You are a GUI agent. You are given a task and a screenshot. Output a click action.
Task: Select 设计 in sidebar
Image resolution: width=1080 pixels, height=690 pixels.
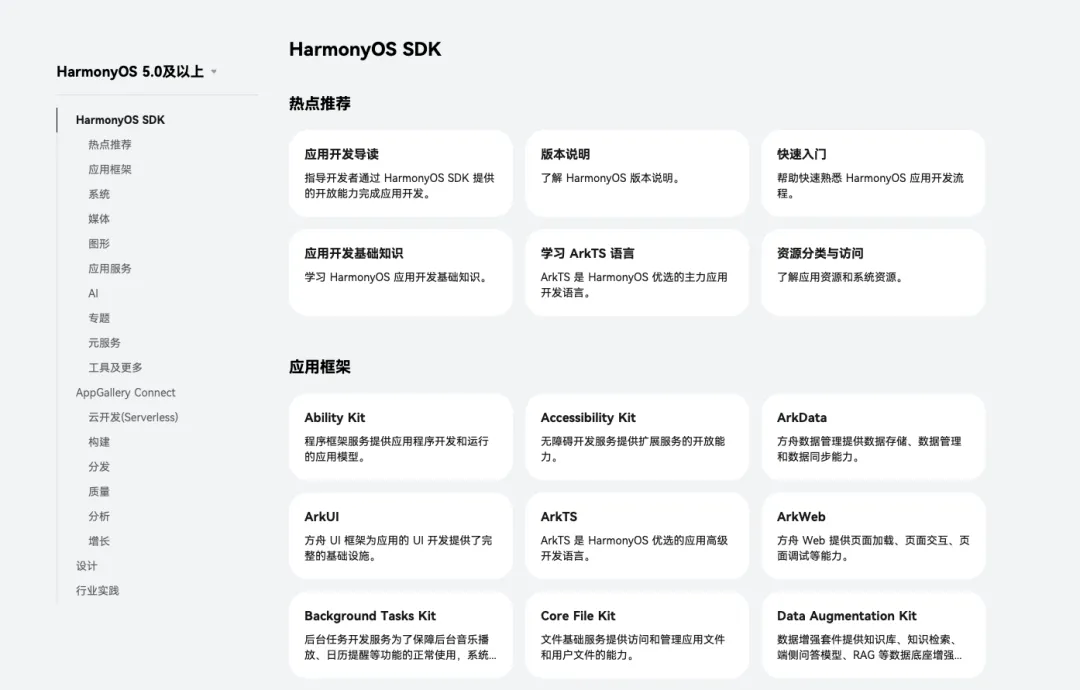(x=86, y=566)
